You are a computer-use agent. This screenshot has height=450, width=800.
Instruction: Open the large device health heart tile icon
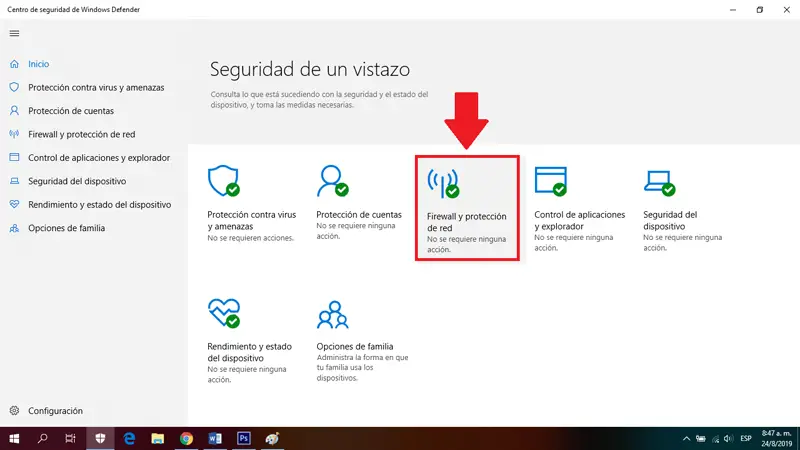224,313
